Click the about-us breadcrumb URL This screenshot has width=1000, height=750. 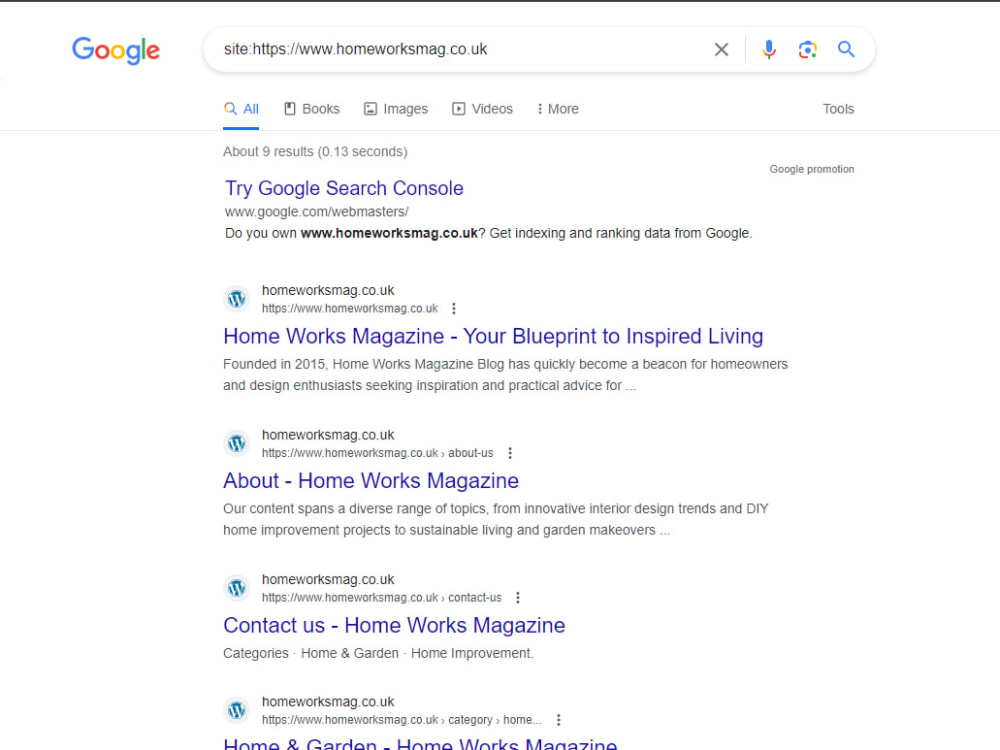[378, 453]
